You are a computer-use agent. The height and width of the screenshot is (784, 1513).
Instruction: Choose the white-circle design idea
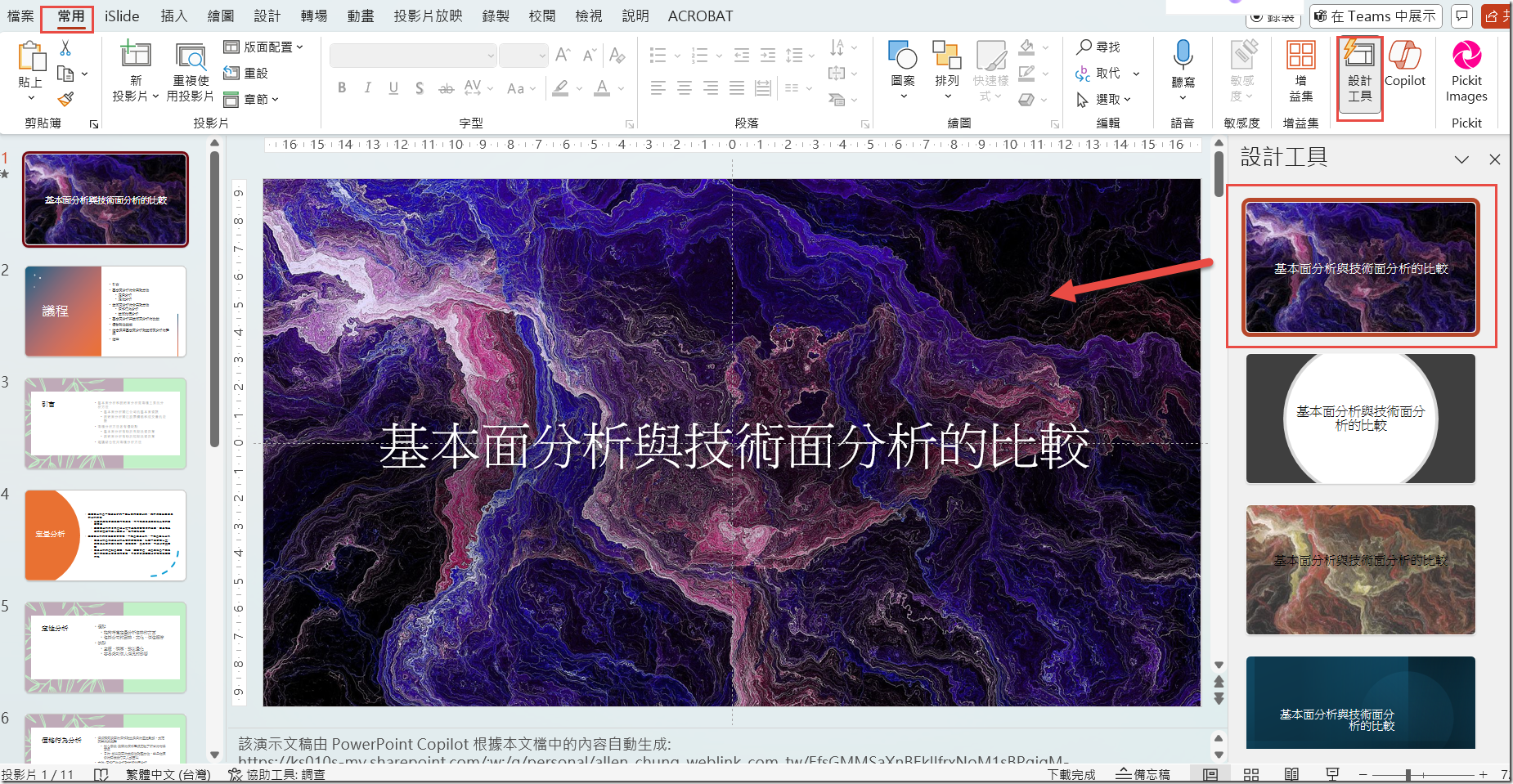pyautogui.click(x=1360, y=419)
